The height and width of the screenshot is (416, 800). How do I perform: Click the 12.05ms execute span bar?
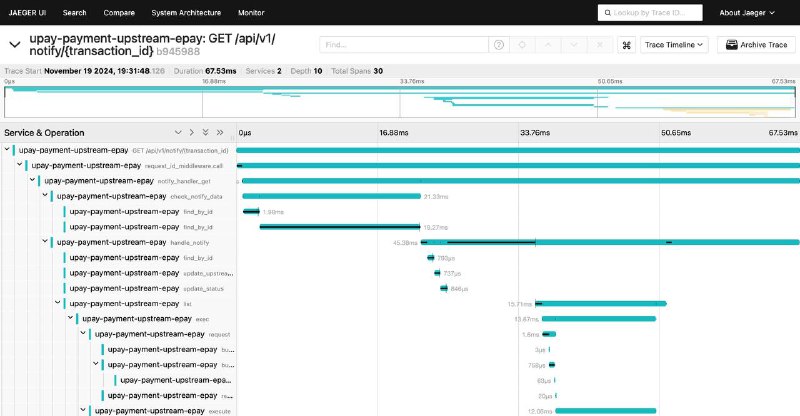pyautogui.click(x=606, y=410)
